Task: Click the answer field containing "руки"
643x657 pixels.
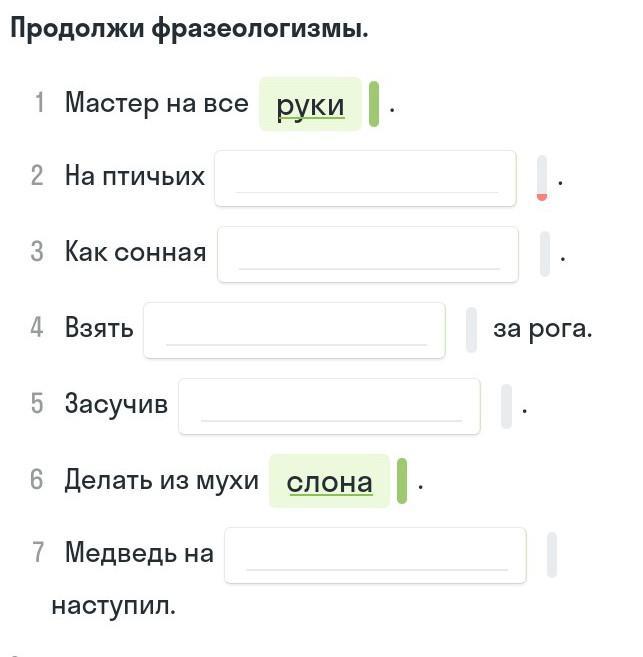Action: tap(310, 104)
